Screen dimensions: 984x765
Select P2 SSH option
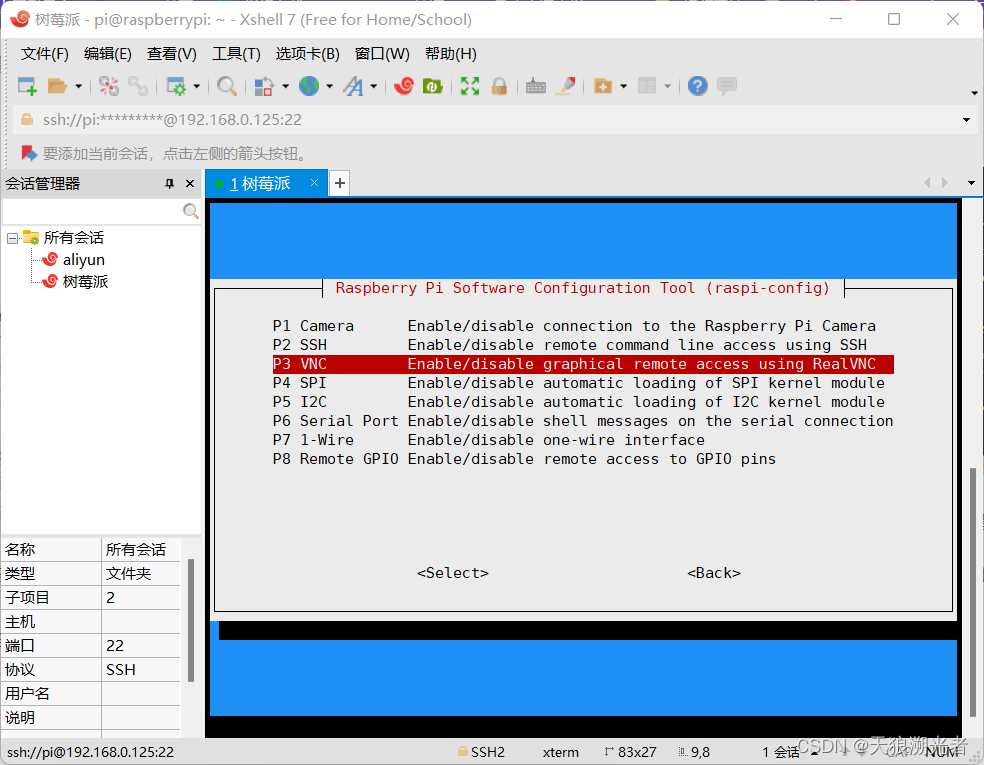[569, 345]
